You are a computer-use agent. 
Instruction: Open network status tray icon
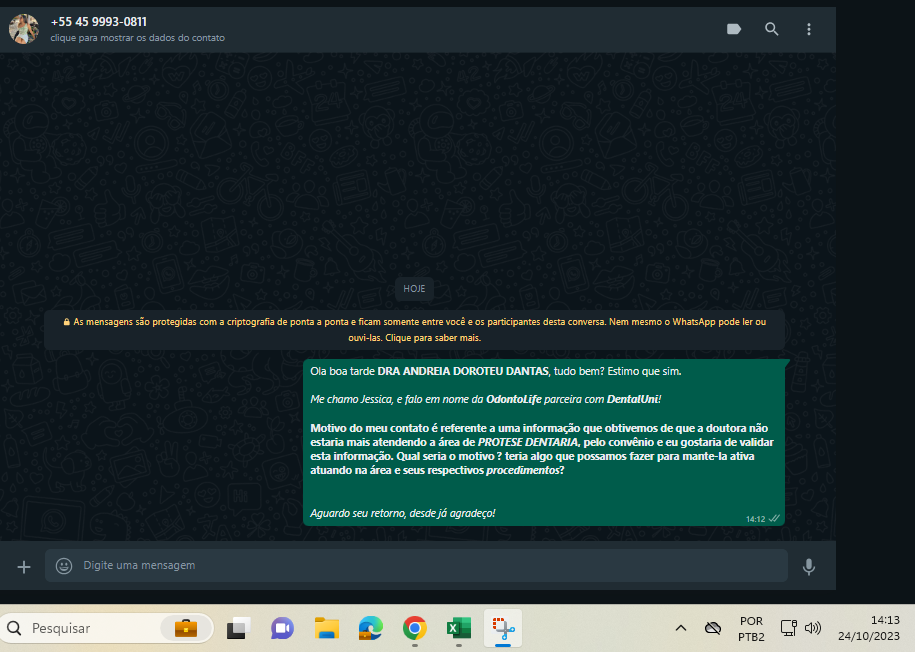788,628
